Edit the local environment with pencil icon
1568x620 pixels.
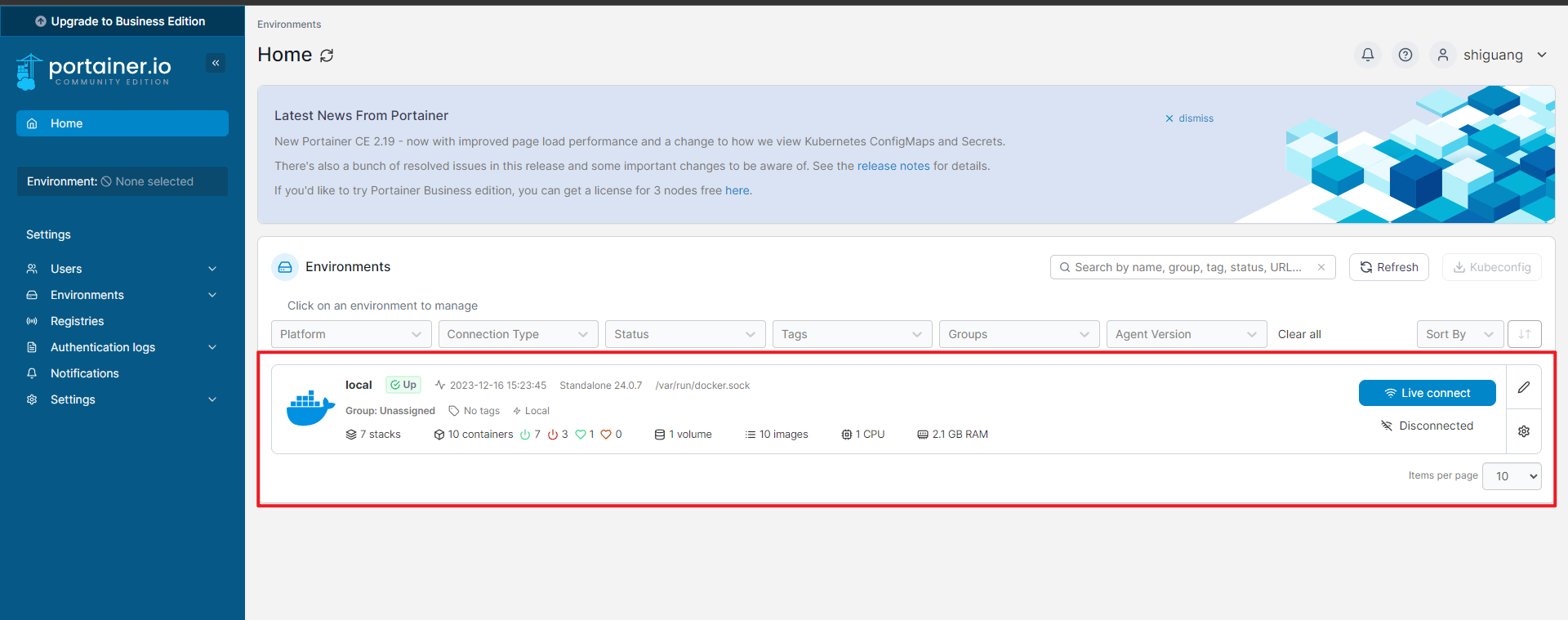click(1524, 387)
